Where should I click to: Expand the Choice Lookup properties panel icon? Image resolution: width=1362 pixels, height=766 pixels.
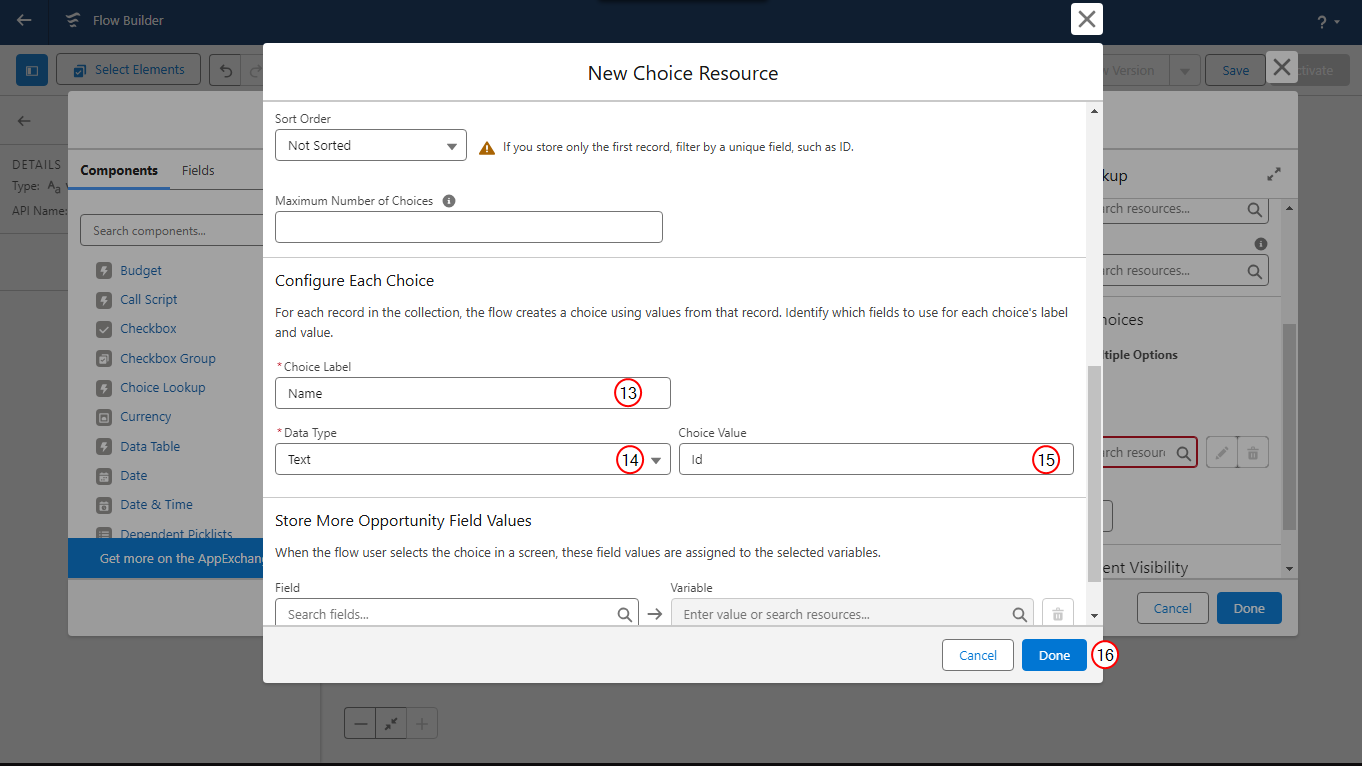coord(1274,175)
